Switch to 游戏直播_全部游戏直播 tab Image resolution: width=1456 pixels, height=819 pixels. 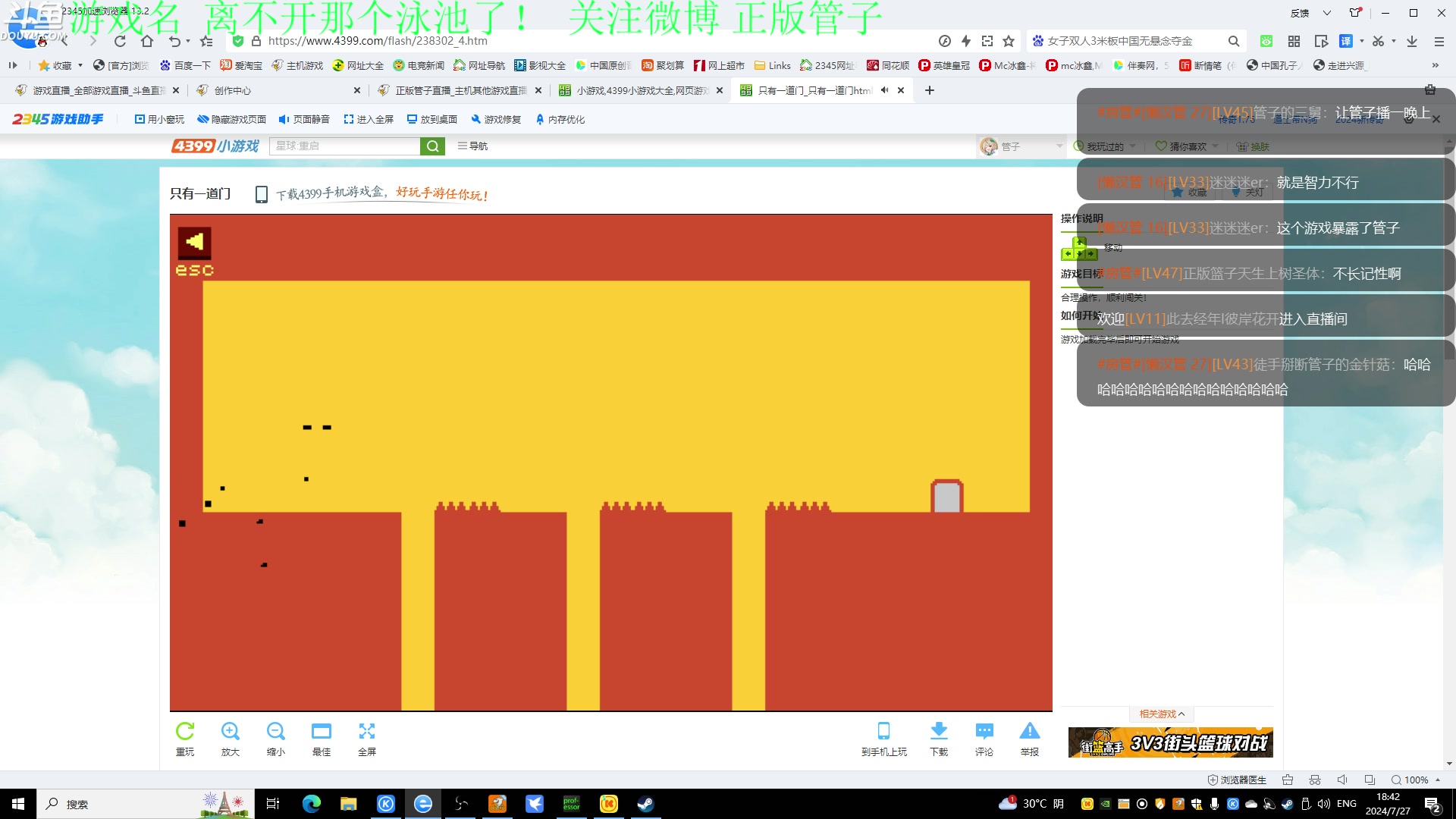[97, 90]
